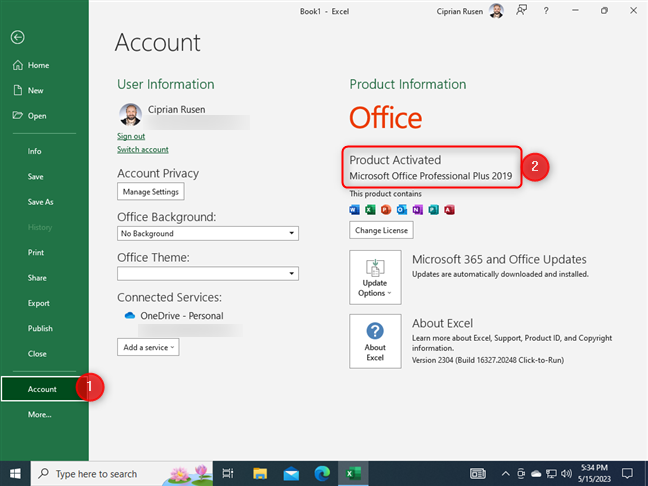Click the Switch account link
Image resolution: width=648 pixels, height=486 pixels.
tap(143, 149)
